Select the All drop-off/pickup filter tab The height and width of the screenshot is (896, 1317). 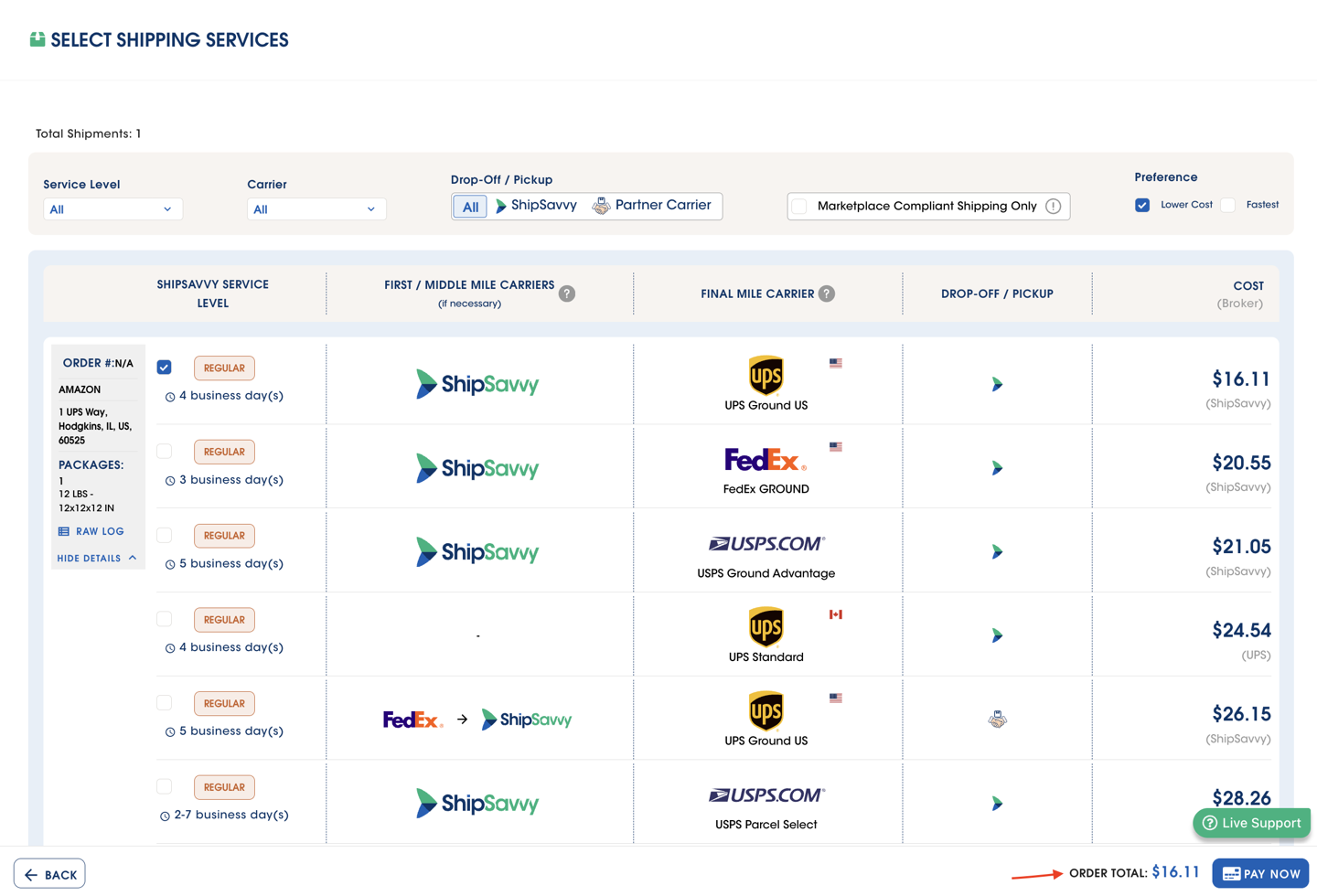470,207
